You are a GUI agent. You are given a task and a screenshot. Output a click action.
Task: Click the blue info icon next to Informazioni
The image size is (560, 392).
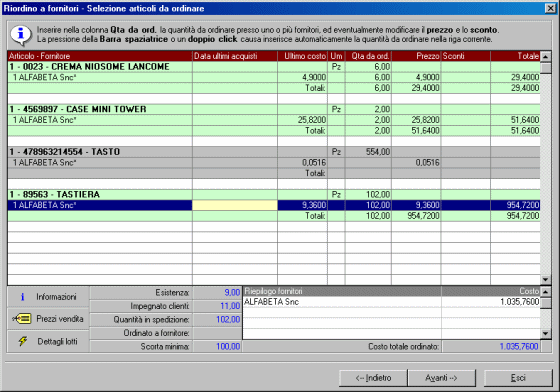(x=22, y=297)
